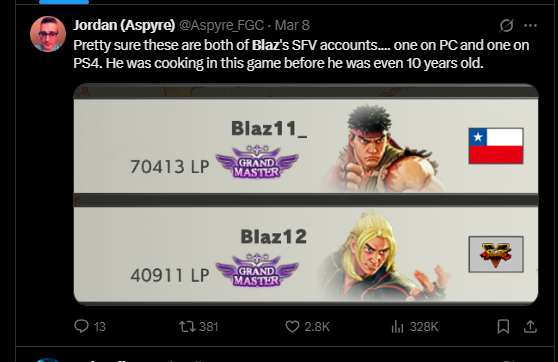Image resolution: width=558 pixels, height=362 pixels.
Task: Open the three-dot more options menu
Action: coord(530,25)
